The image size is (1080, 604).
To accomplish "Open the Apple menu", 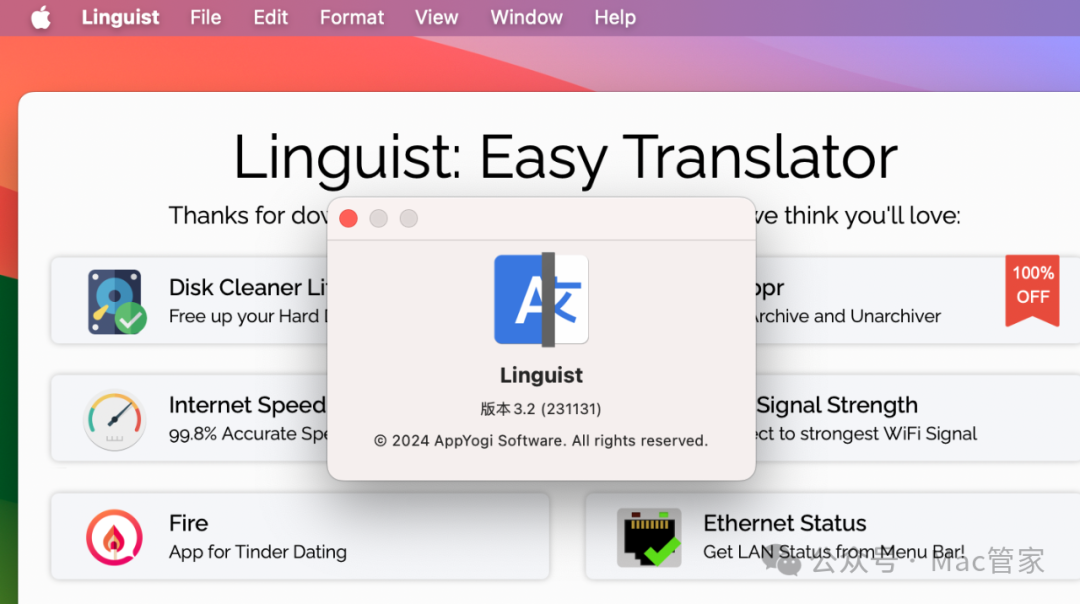I will (x=41, y=18).
